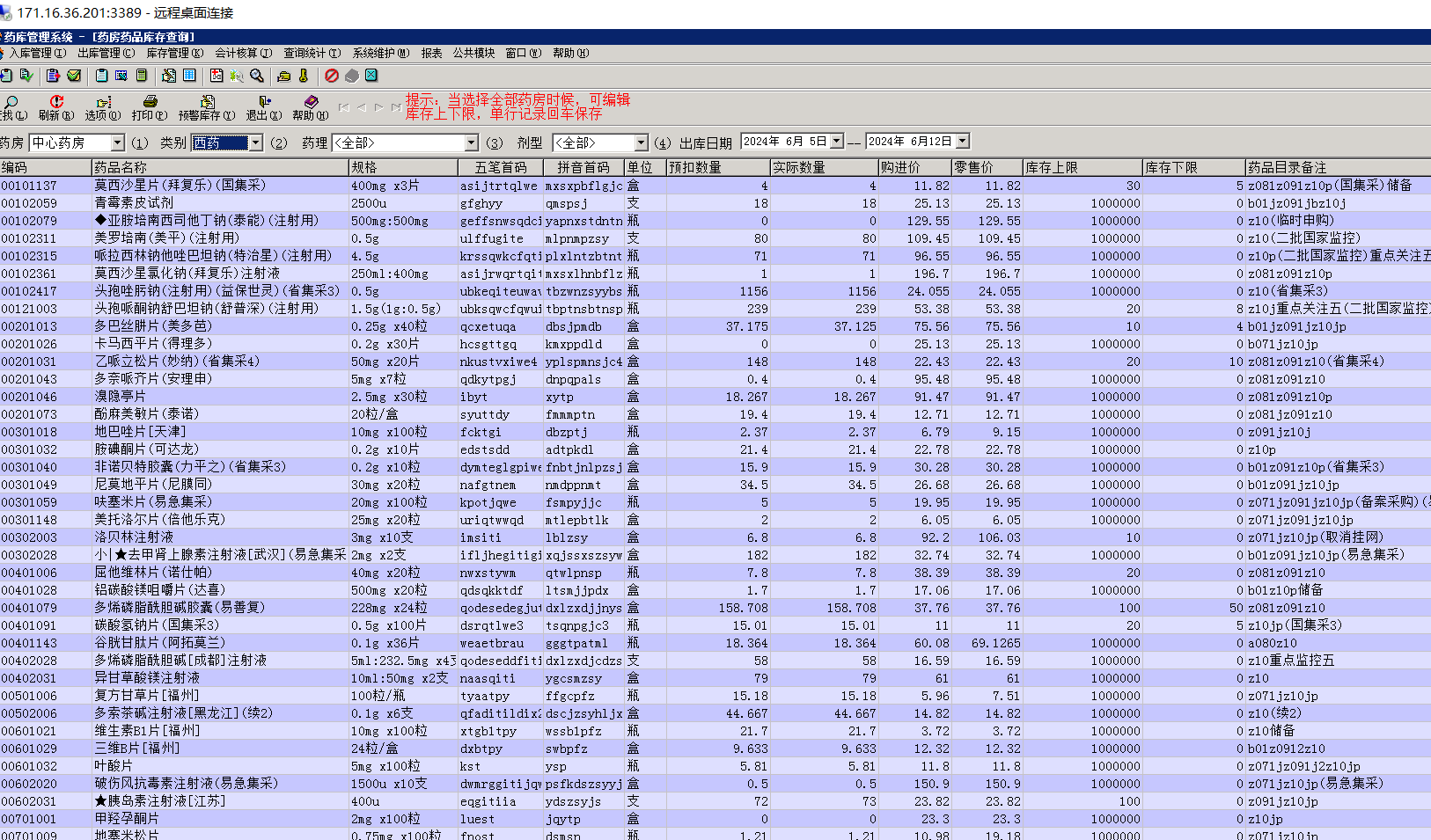Sort by 规格 column header
Image resolution: width=1431 pixels, height=840 pixels.
click(x=403, y=167)
